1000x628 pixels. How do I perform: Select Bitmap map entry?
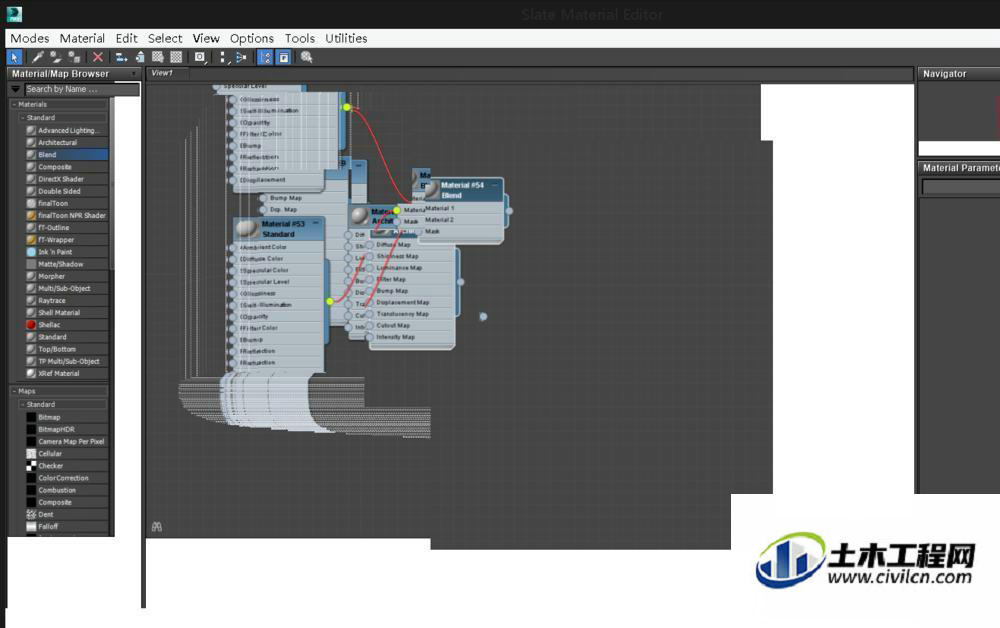click(66, 417)
